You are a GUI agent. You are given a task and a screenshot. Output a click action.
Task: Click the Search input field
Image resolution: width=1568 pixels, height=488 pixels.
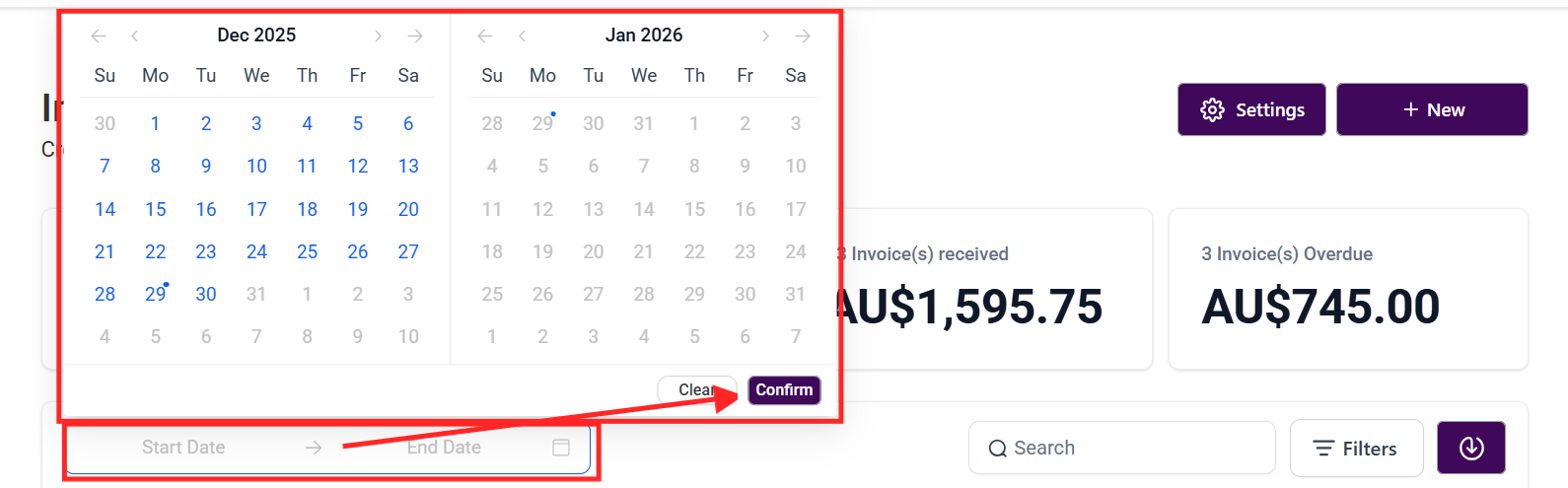[x=1134, y=448]
